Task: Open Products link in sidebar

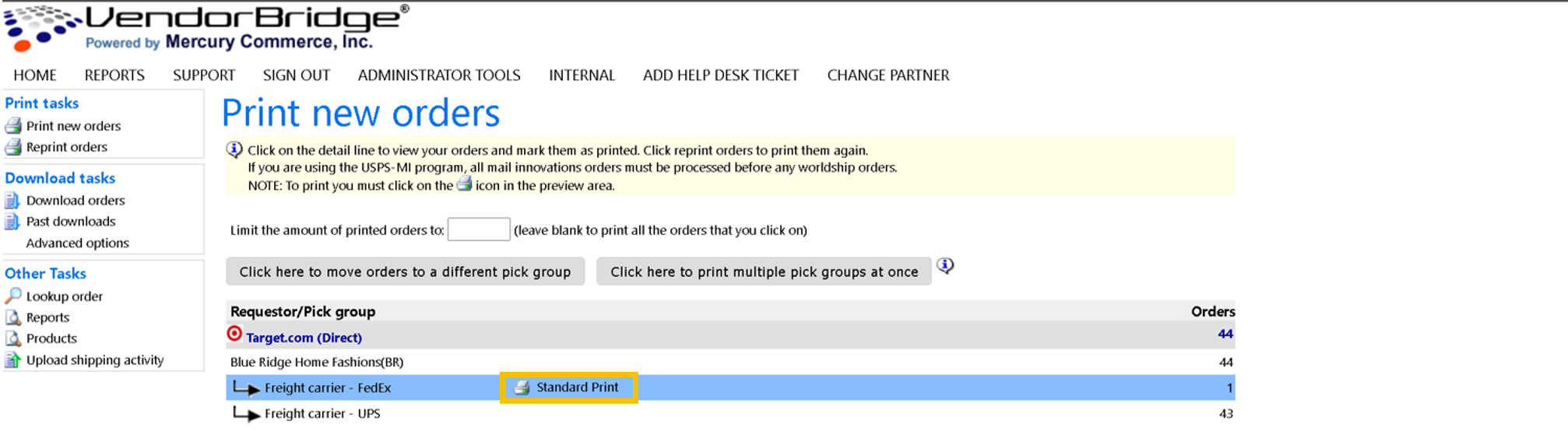Action: coord(51,338)
